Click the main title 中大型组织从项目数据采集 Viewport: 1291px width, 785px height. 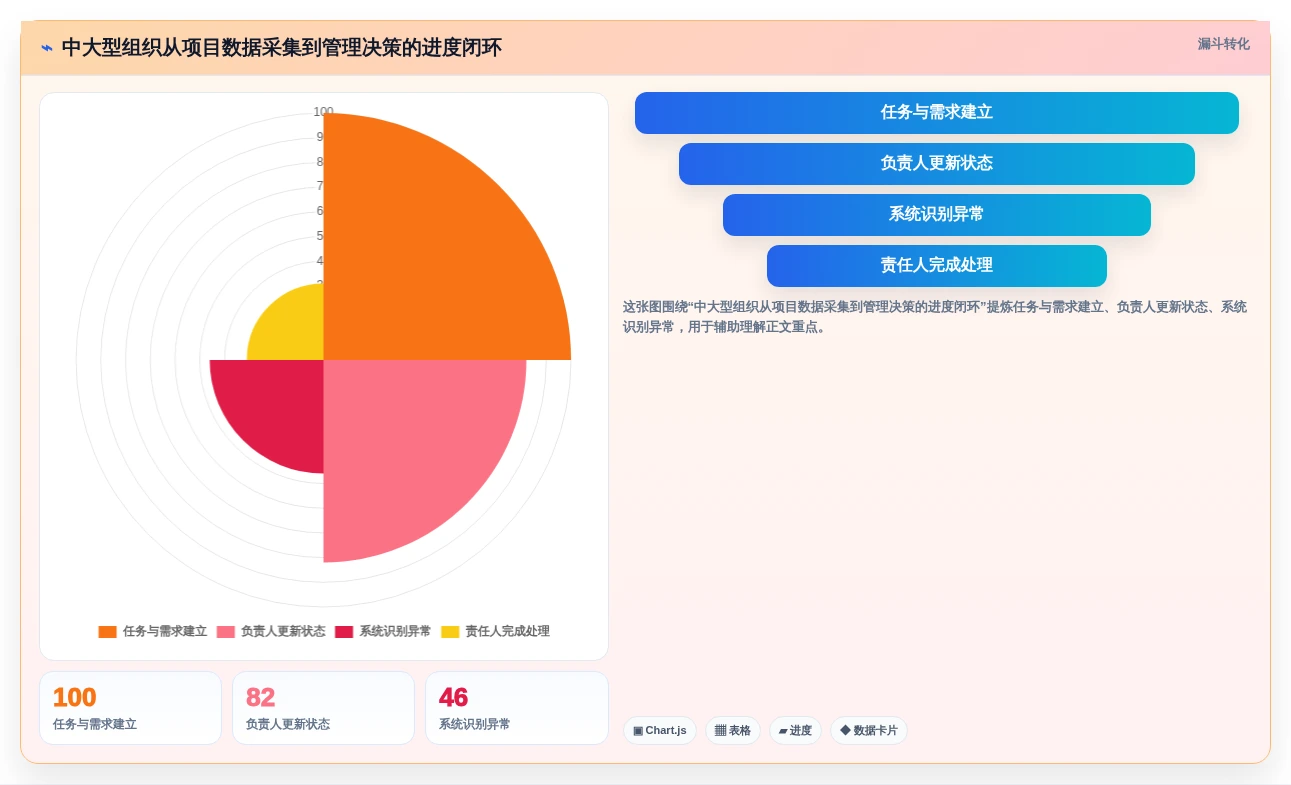pos(281,48)
